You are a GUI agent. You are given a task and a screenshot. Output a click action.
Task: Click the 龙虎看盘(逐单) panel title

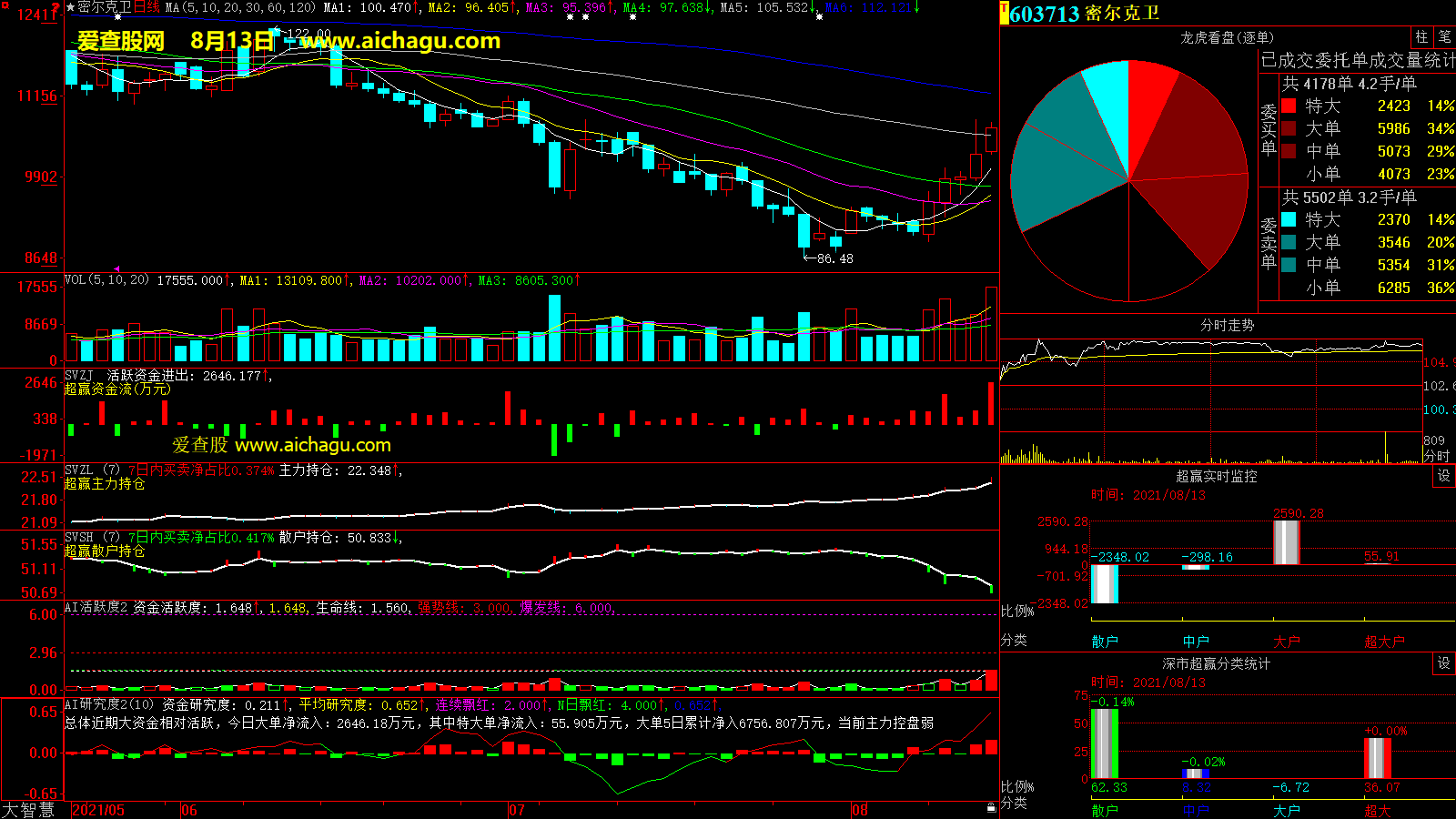coord(1227,37)
